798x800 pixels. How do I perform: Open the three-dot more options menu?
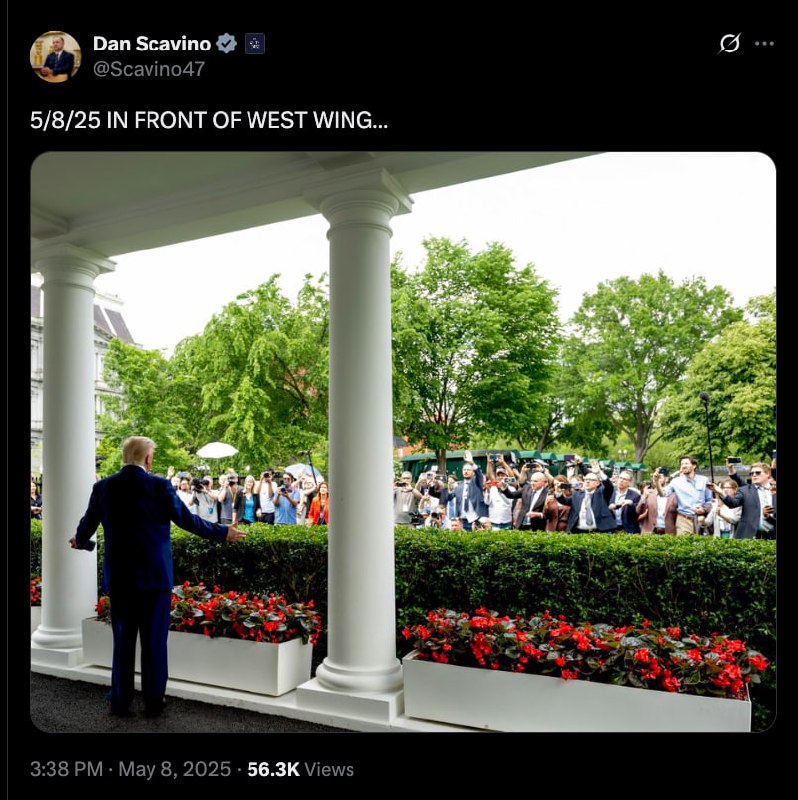coord(764,44)
